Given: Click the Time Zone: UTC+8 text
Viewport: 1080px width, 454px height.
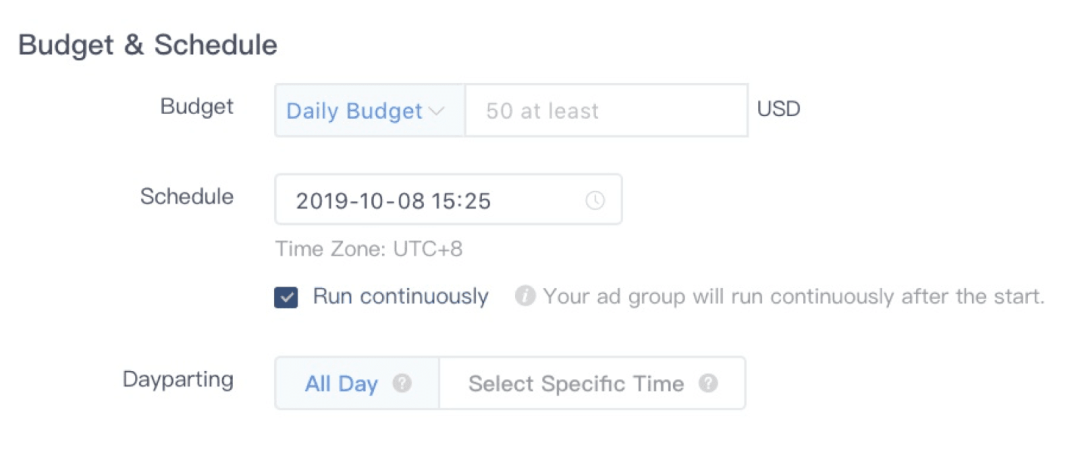Looking at the screenshot, I should tap(369, 249).
